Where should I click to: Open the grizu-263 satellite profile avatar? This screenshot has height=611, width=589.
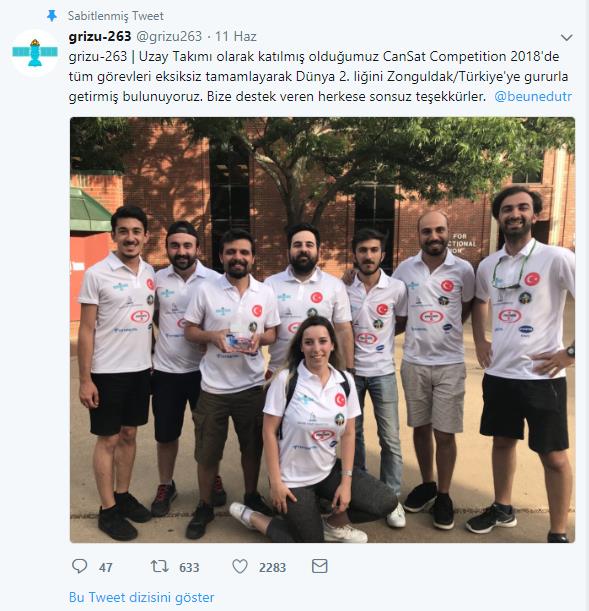click(x=35, y=52)
